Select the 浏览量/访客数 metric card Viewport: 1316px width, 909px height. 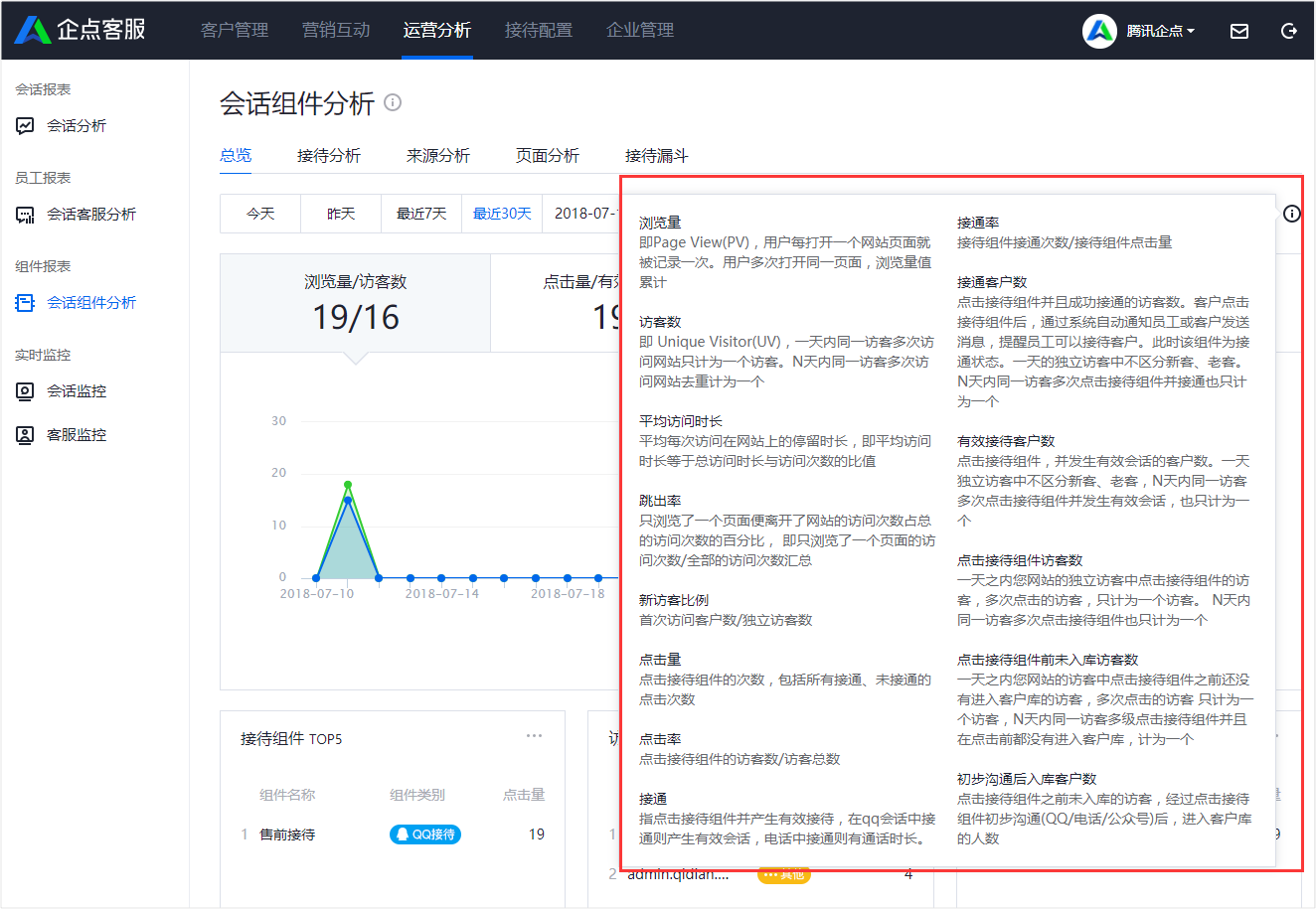(x=355, y=303)
